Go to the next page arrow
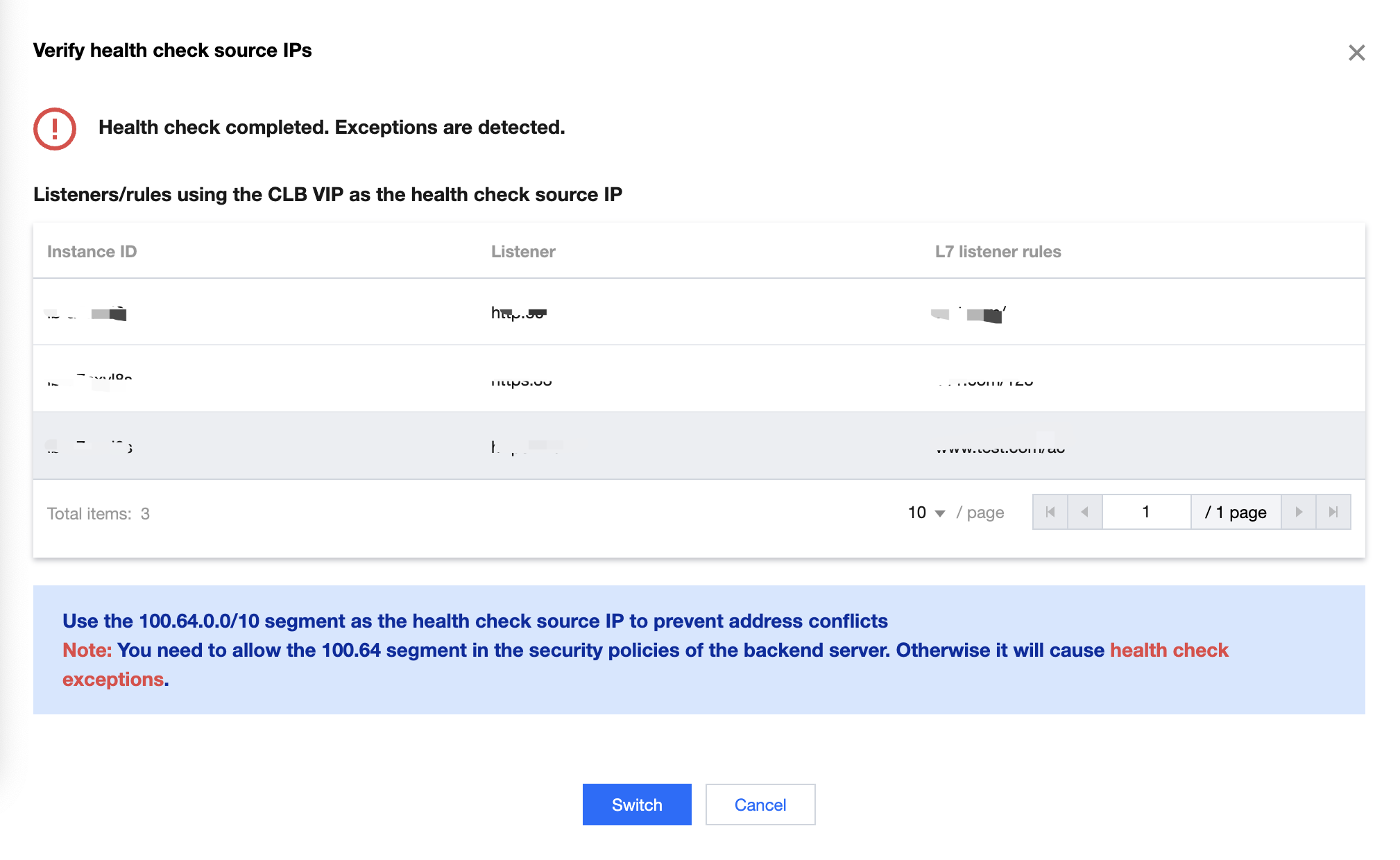The width and height of the screenshot is (1400, 860). point(1299,513)
